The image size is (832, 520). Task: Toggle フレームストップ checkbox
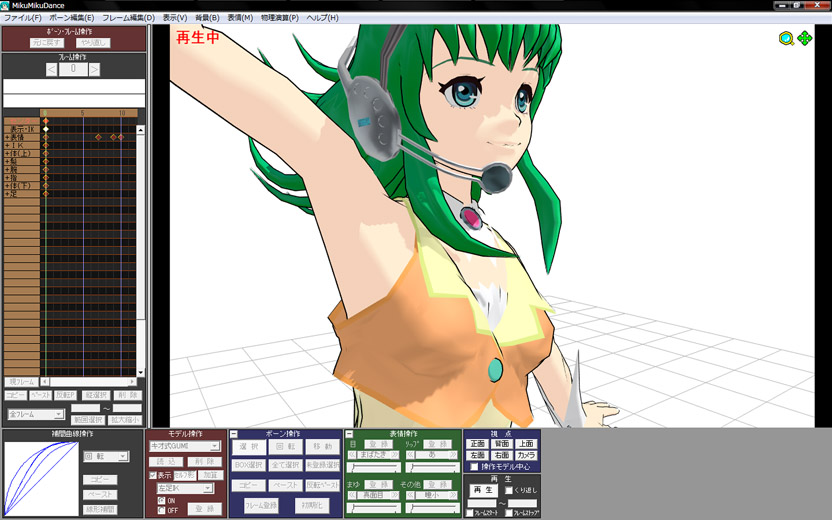[x=509, y=513]
